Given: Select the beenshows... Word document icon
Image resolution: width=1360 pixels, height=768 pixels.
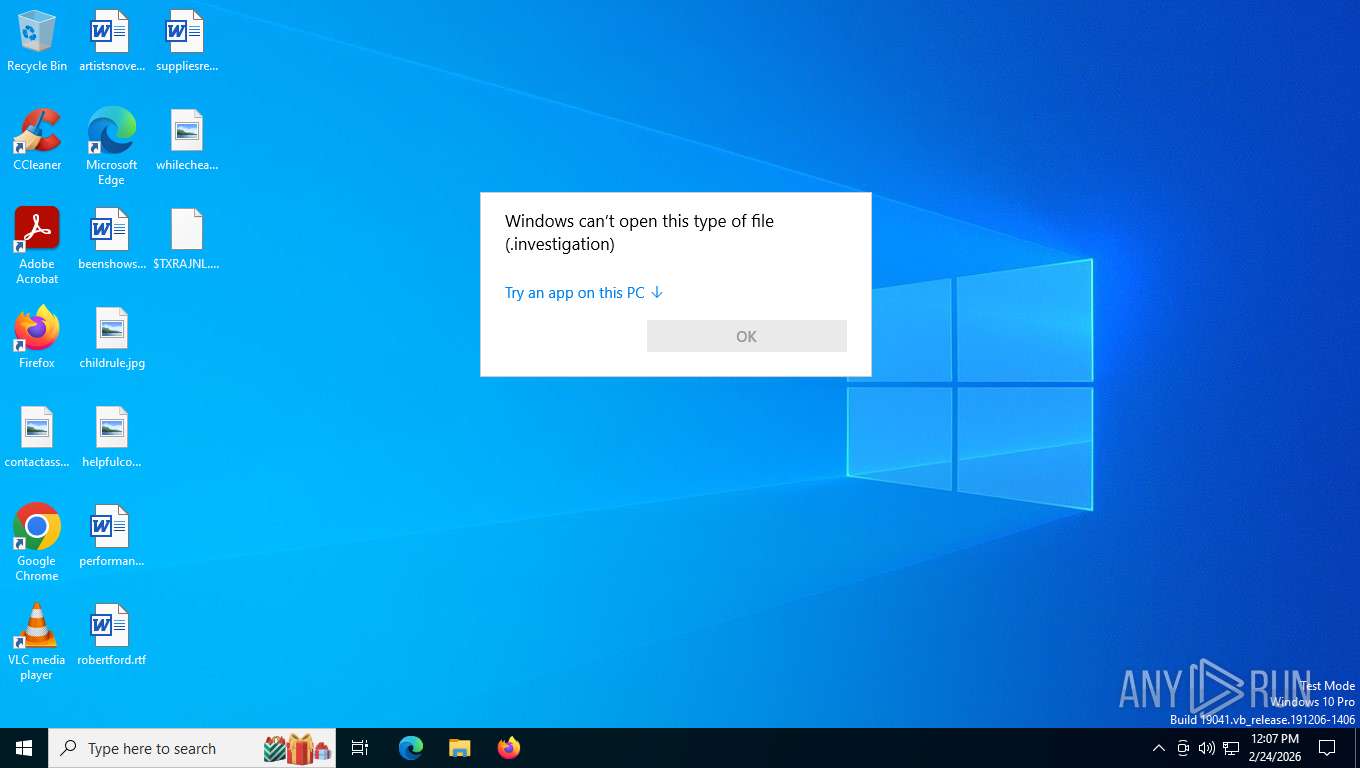Looking at the screenshot, I should pos(111,239).
